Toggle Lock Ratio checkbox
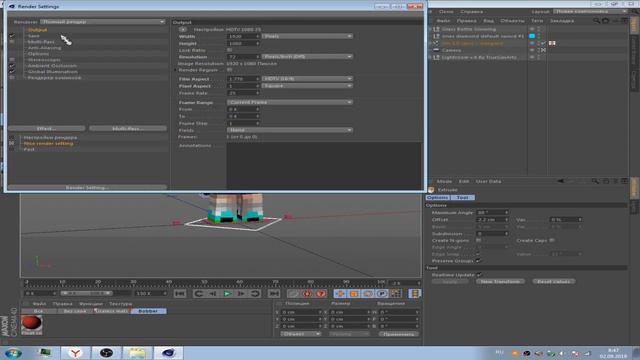Image resolution: width=640 pixels, height=360 pixels. click(x=229, y=50)
